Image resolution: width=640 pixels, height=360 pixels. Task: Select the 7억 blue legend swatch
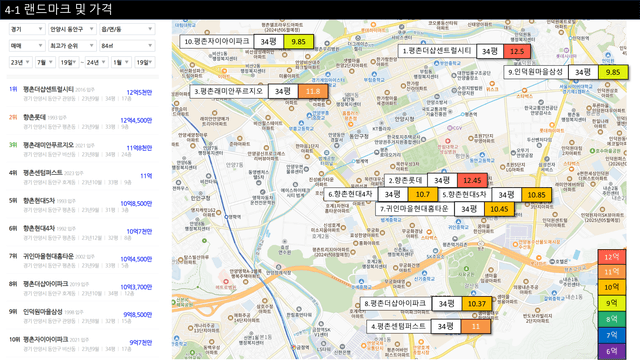pyautogui.click(x=611, y=335)
